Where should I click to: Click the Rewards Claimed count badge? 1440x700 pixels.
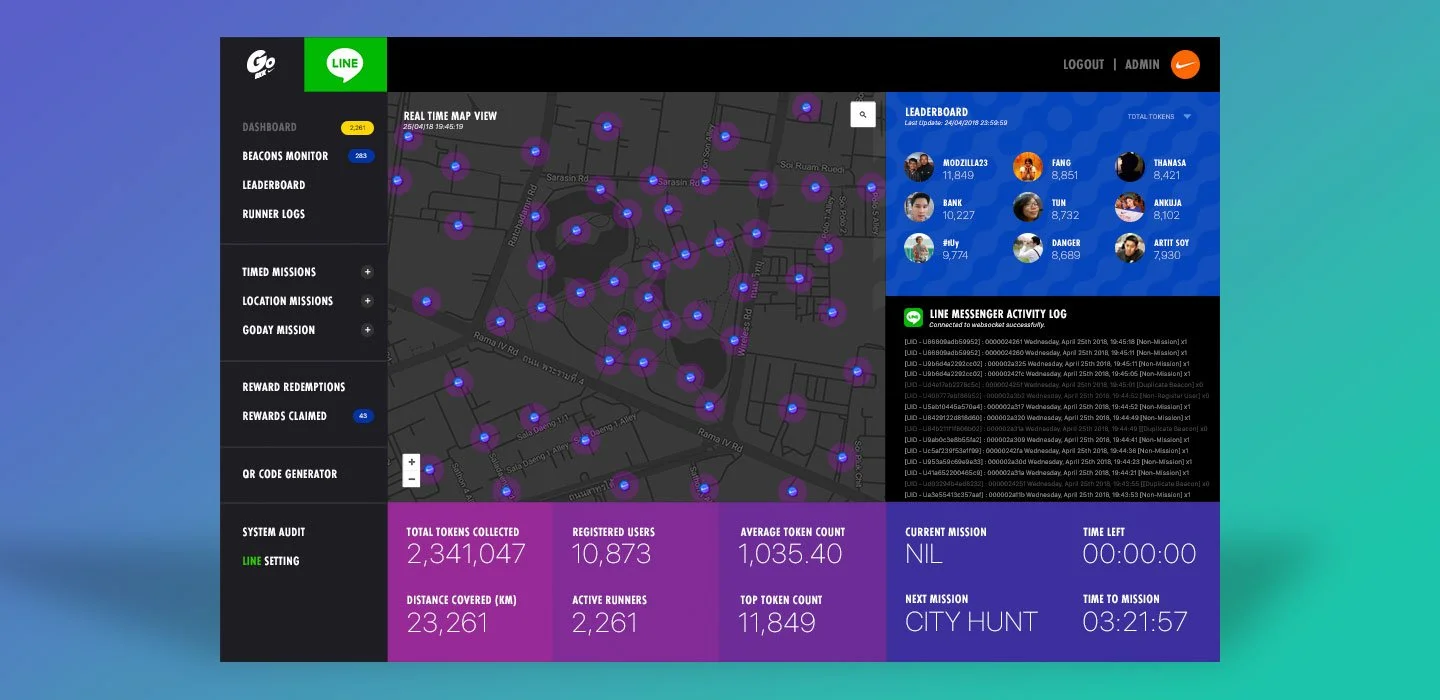pos(362,416)
